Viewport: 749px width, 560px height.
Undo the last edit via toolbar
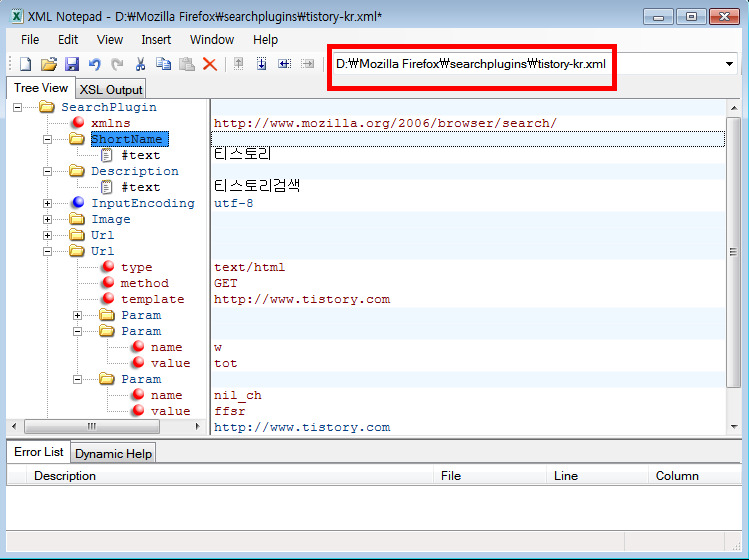(x=94, y=64)
